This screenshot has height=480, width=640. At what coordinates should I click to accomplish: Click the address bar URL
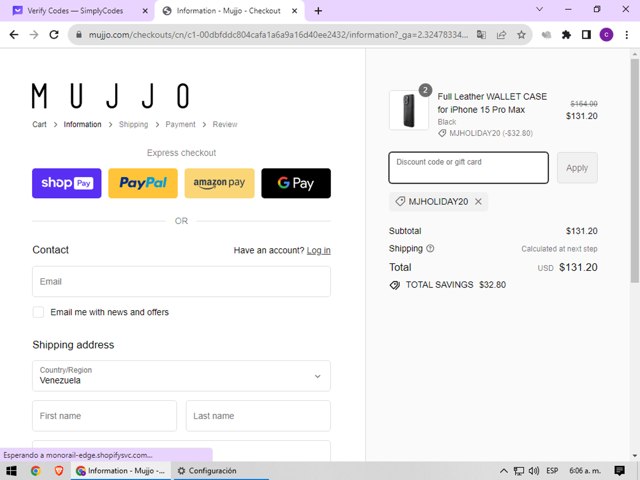coord(278,35)
